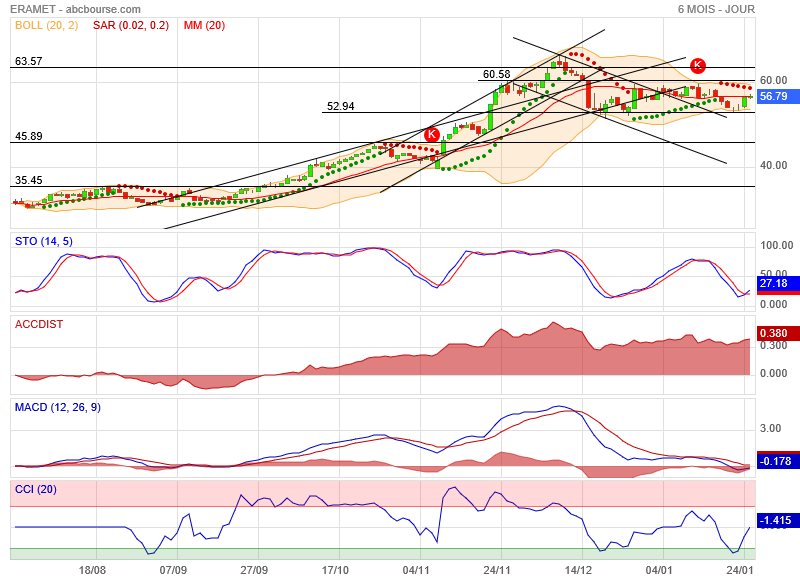Click the 04/01 date axis label
800x580 pixels.
click(659, 570)
